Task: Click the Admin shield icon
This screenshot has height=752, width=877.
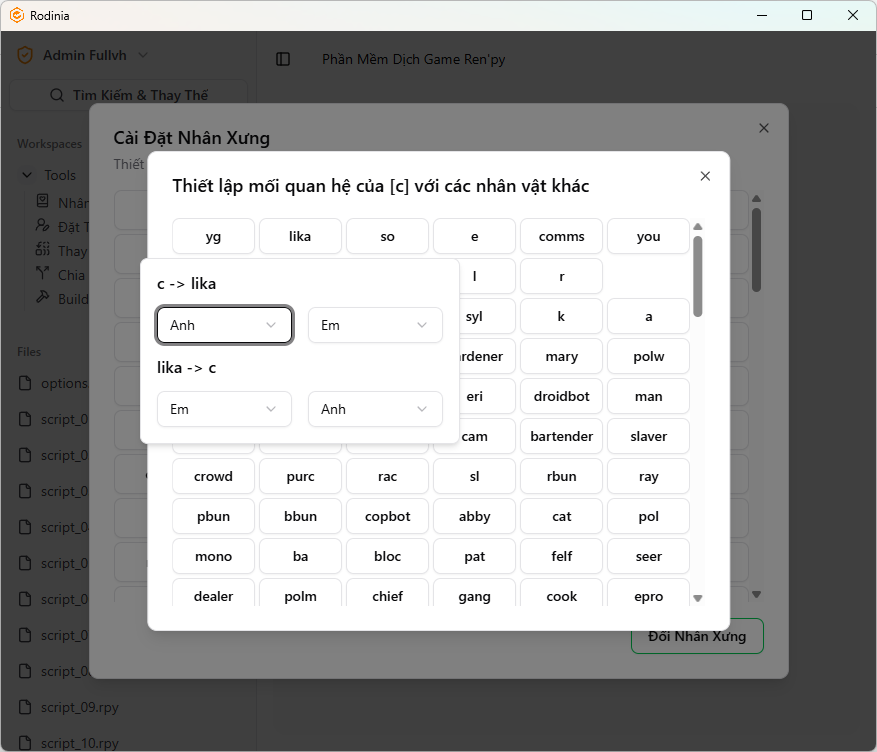Action: click(x=25, y=55)
